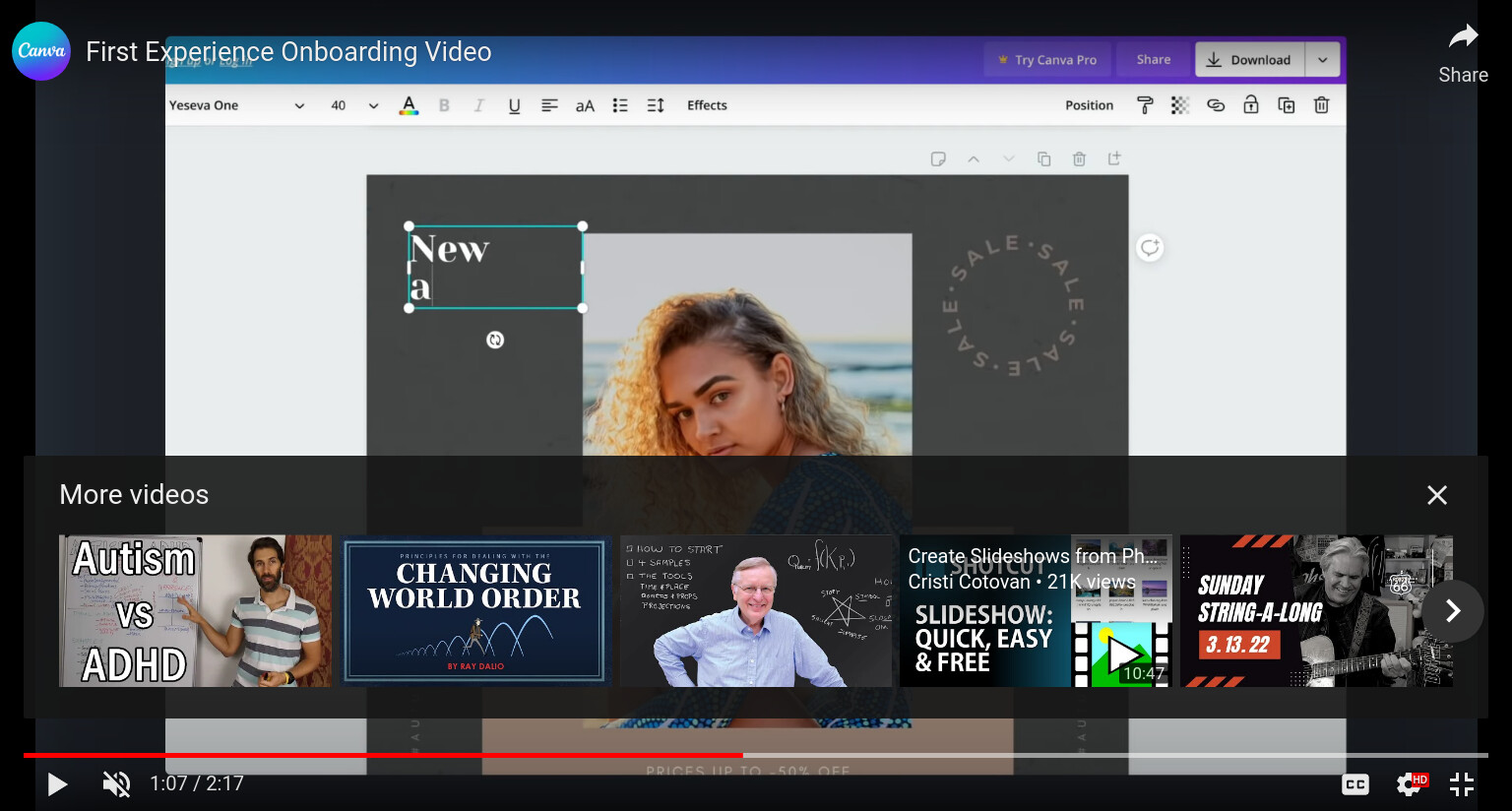This screenshot has width=1512, height=811.
Task: Toggle the lock icon
Action: [1251, 105]
